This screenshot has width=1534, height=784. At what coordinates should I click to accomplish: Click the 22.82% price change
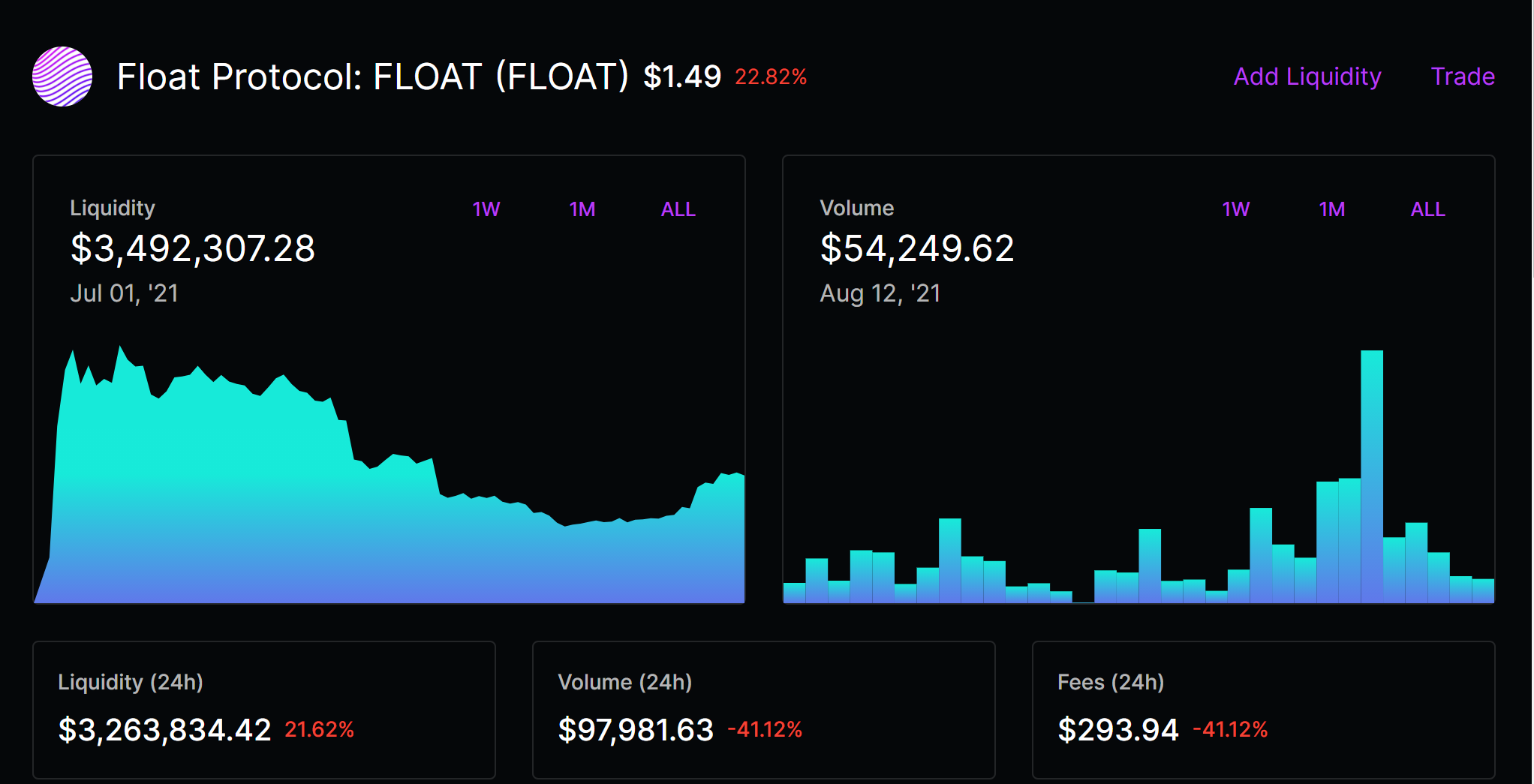(771, 77)
